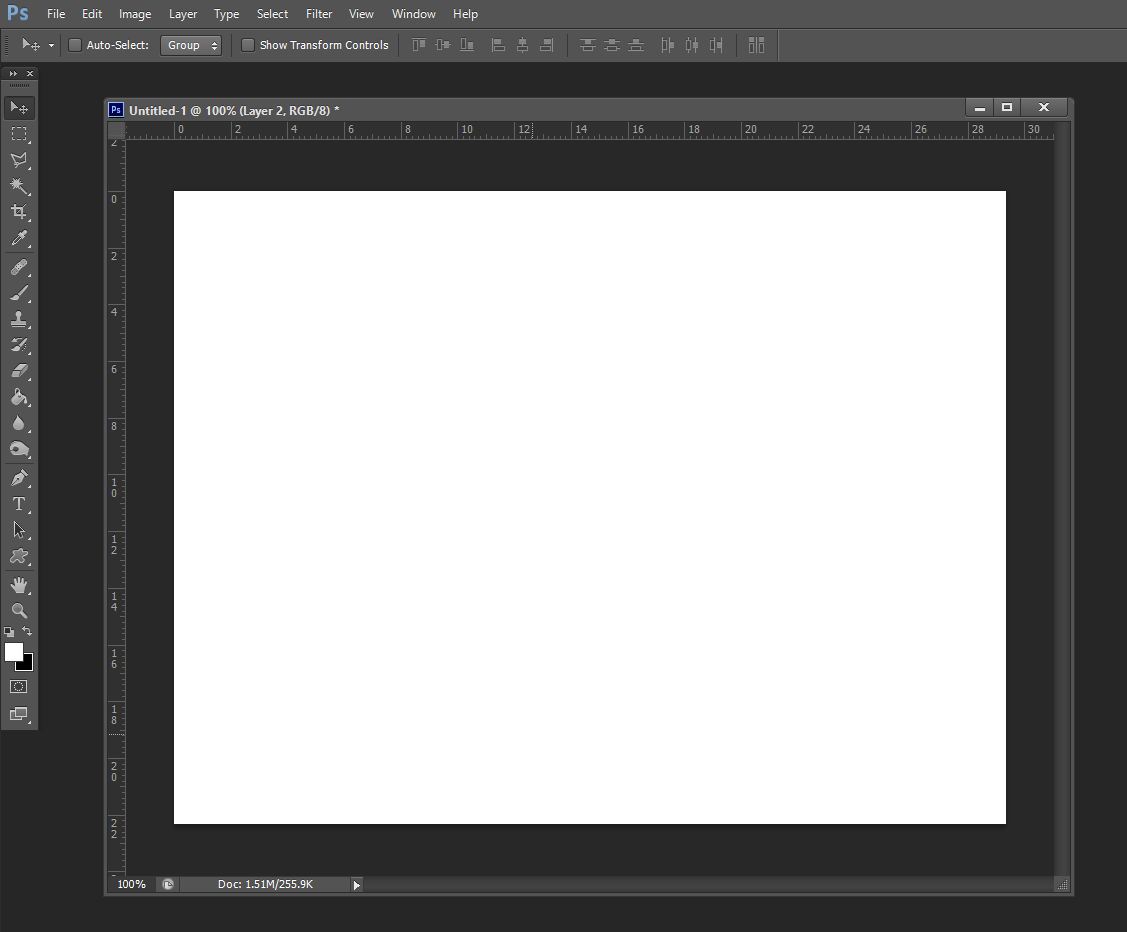Open the View menu
This screenshot has width=1127, height=932.
pyautogui.click(x=361, y=14)
